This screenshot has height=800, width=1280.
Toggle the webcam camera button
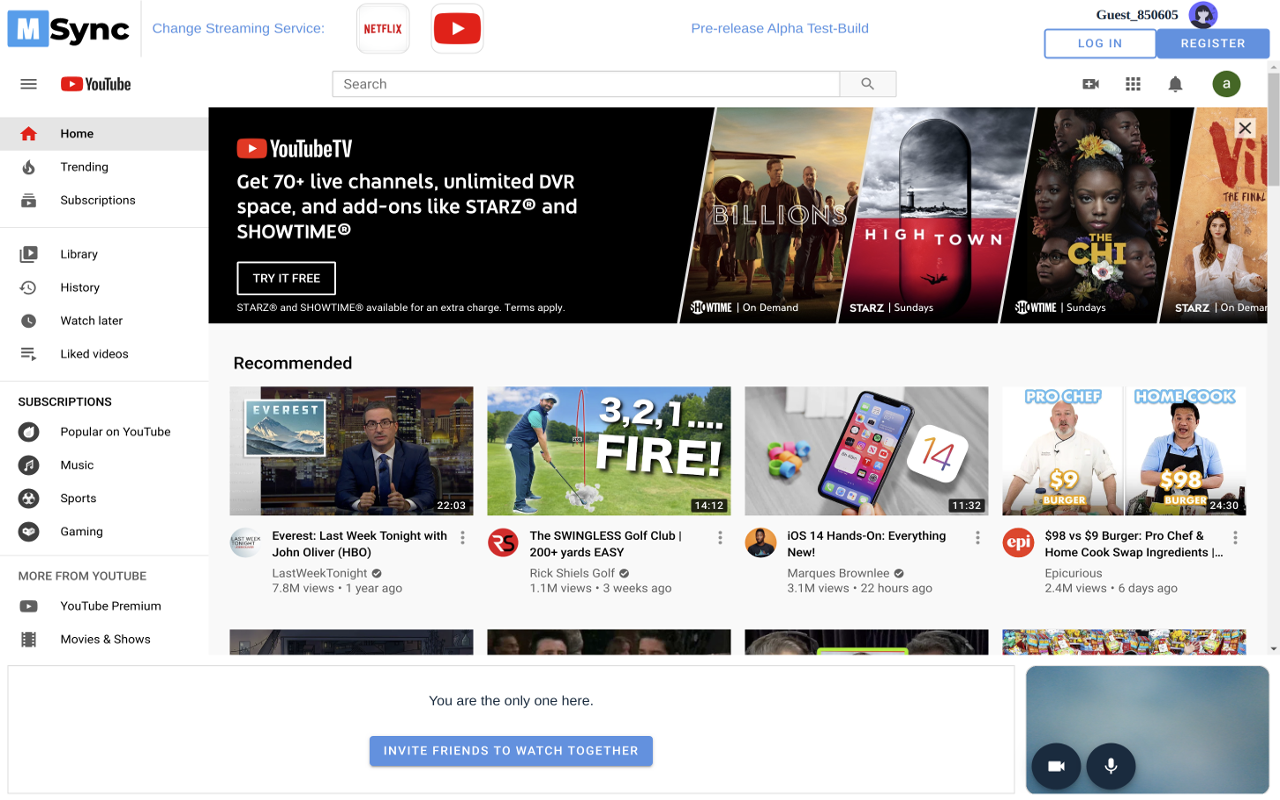point(1056,767)
